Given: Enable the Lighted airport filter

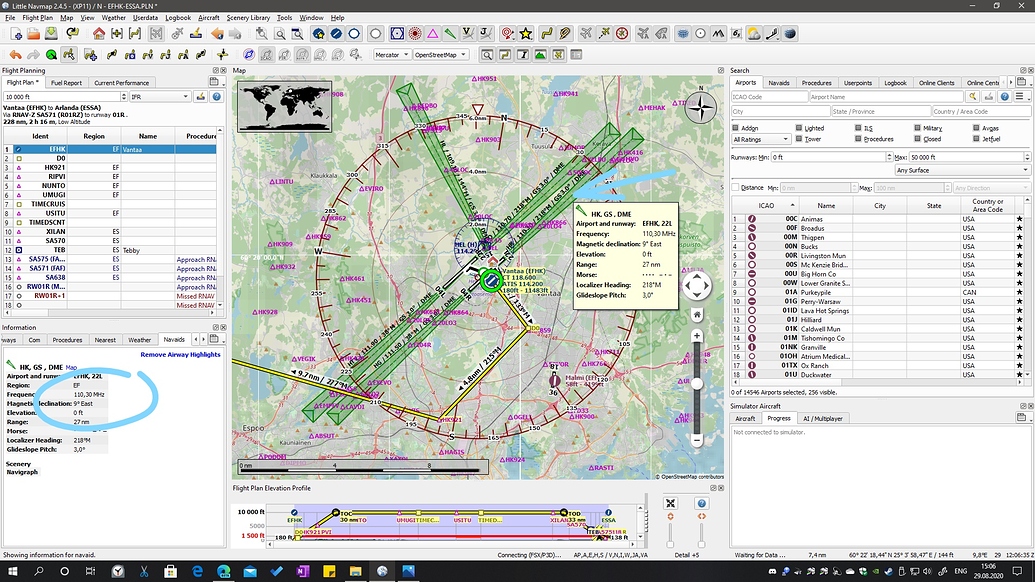Looking at the screenshot, I should click(799, 129).
